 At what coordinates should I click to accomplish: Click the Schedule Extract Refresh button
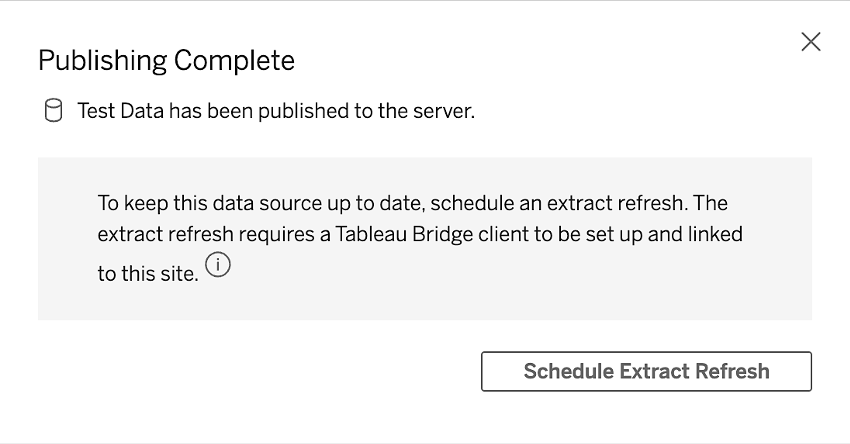pos(646,371)
